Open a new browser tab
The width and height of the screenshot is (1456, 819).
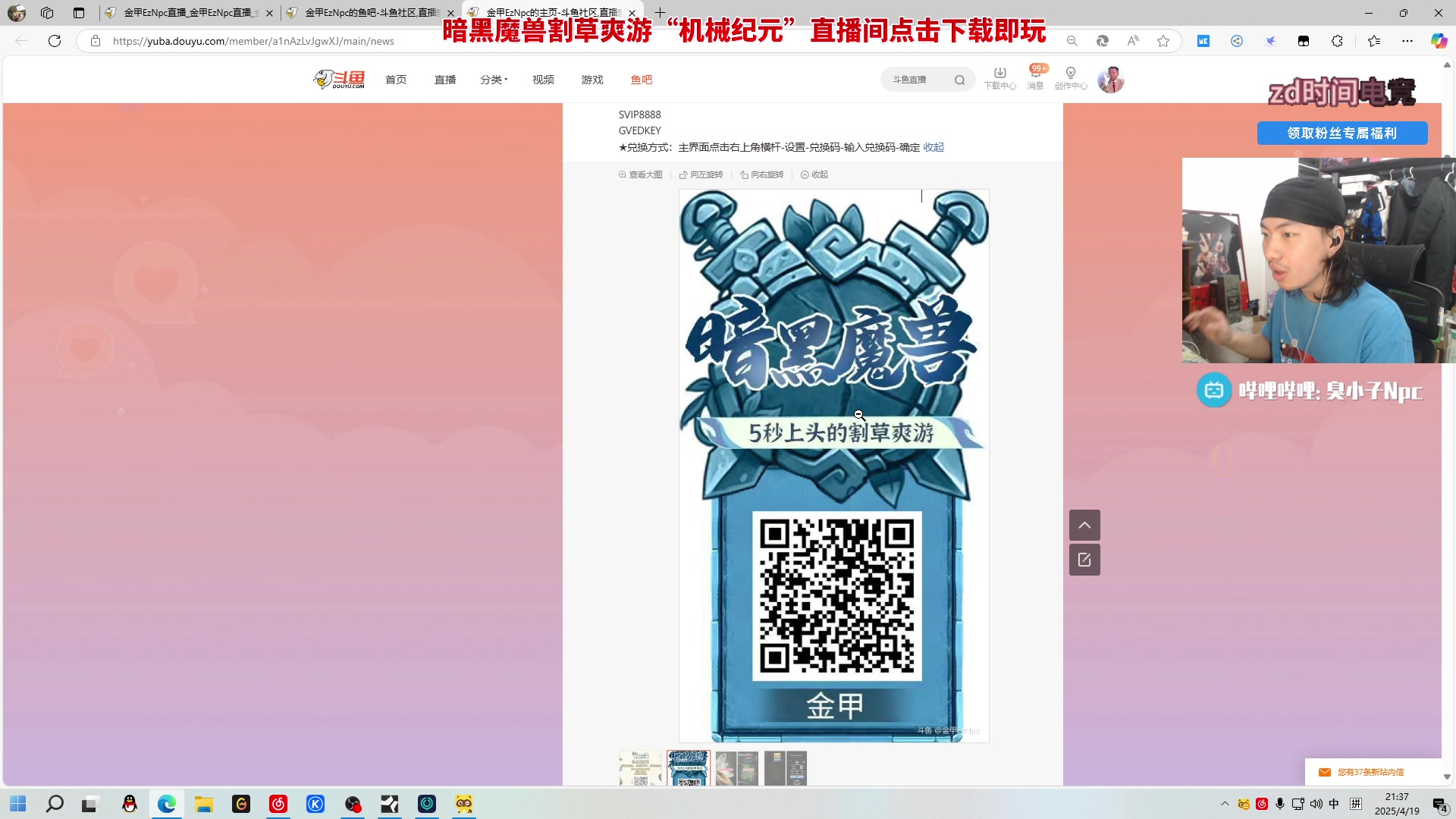click(x=660, y=13)
